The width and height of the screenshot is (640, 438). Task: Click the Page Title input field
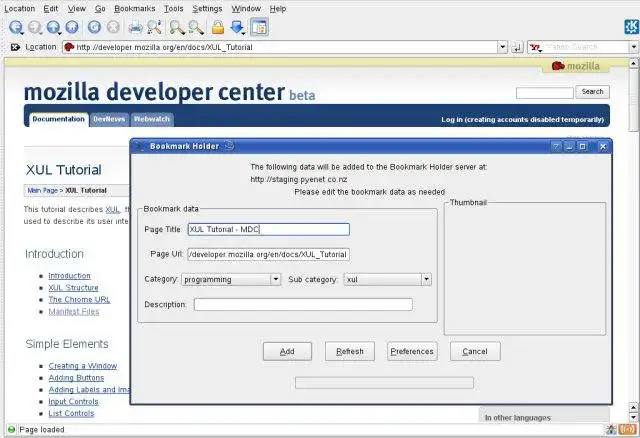pos(269,229)
